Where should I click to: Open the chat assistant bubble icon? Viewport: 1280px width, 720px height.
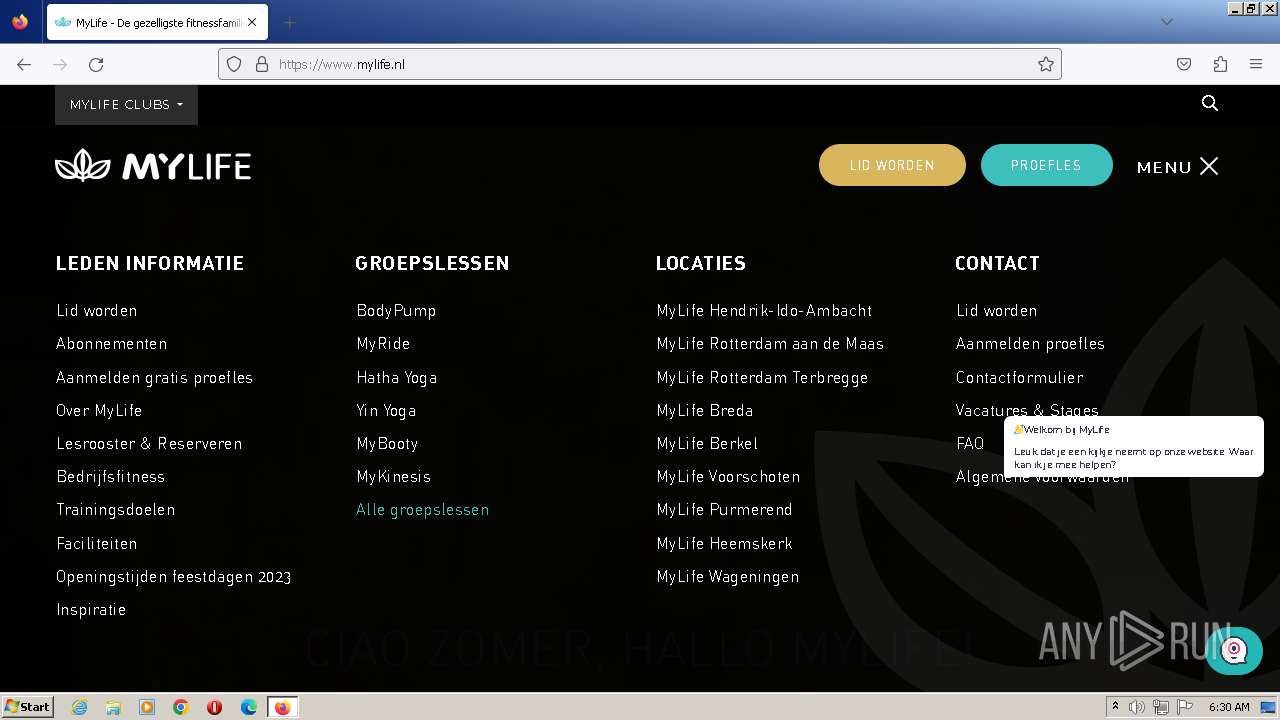tap(1234, 650)
